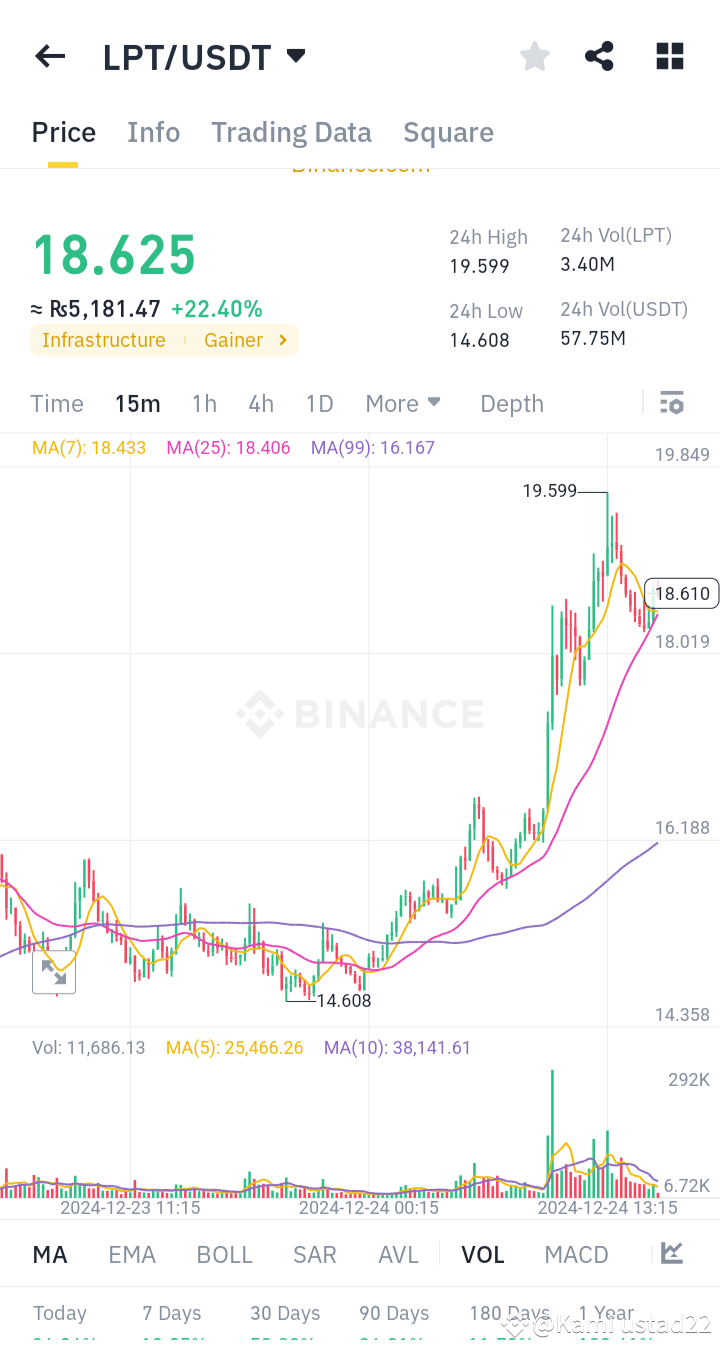Enable the SAR indicator
This screenshot has width=720, height=1347.
coord(314,1254)
